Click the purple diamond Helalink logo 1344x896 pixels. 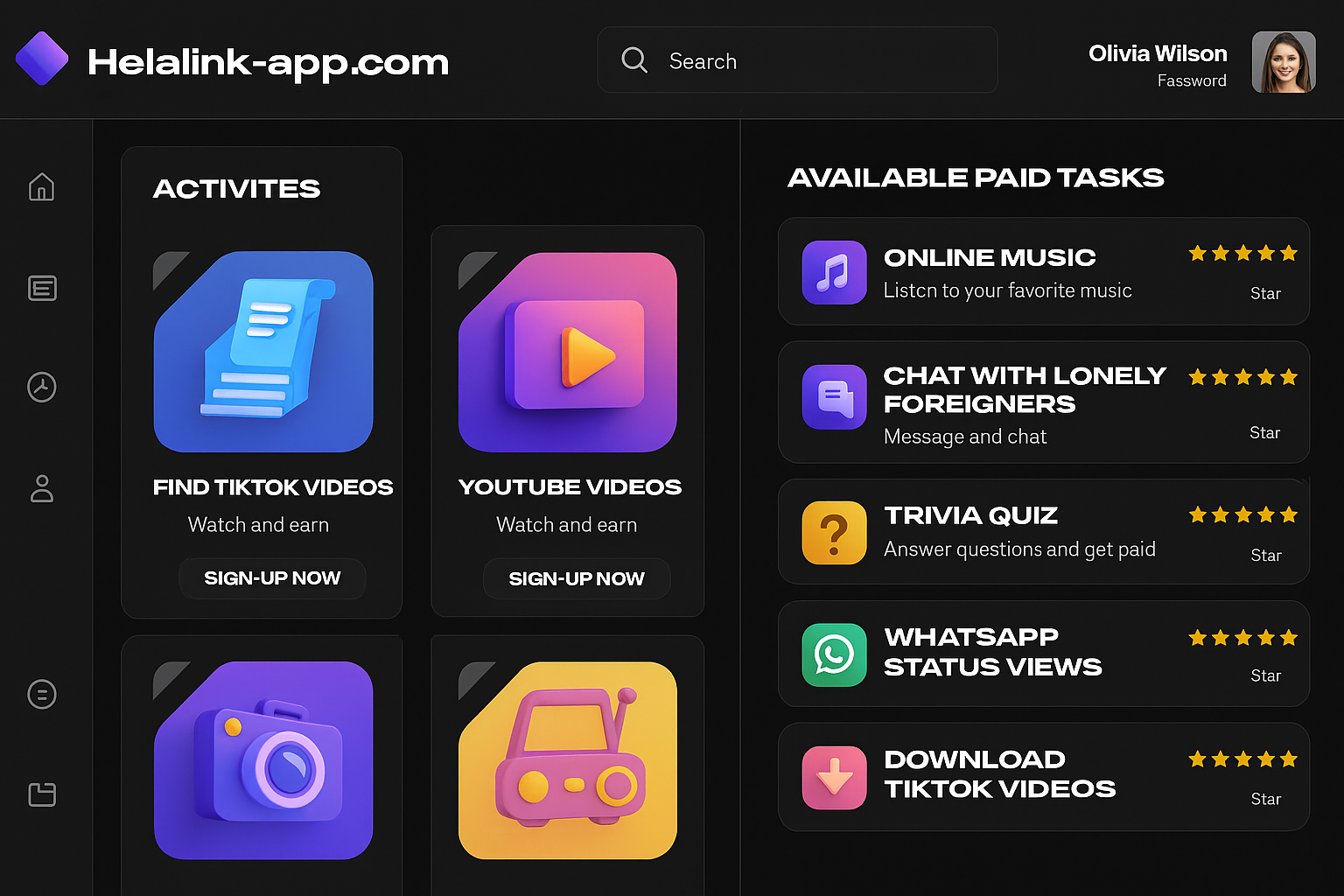[x=42, y=59]
